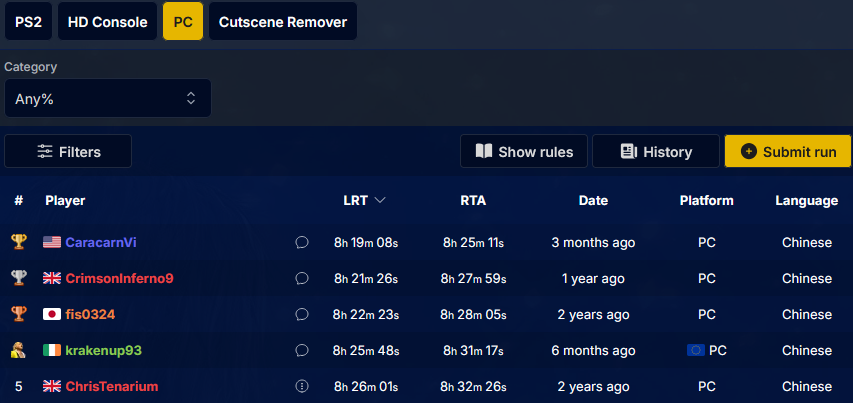Click the silver trophy next to CrimsonInferno9
Image resolution: width=853 pixels, height=403 pixels.
[18, 278]
